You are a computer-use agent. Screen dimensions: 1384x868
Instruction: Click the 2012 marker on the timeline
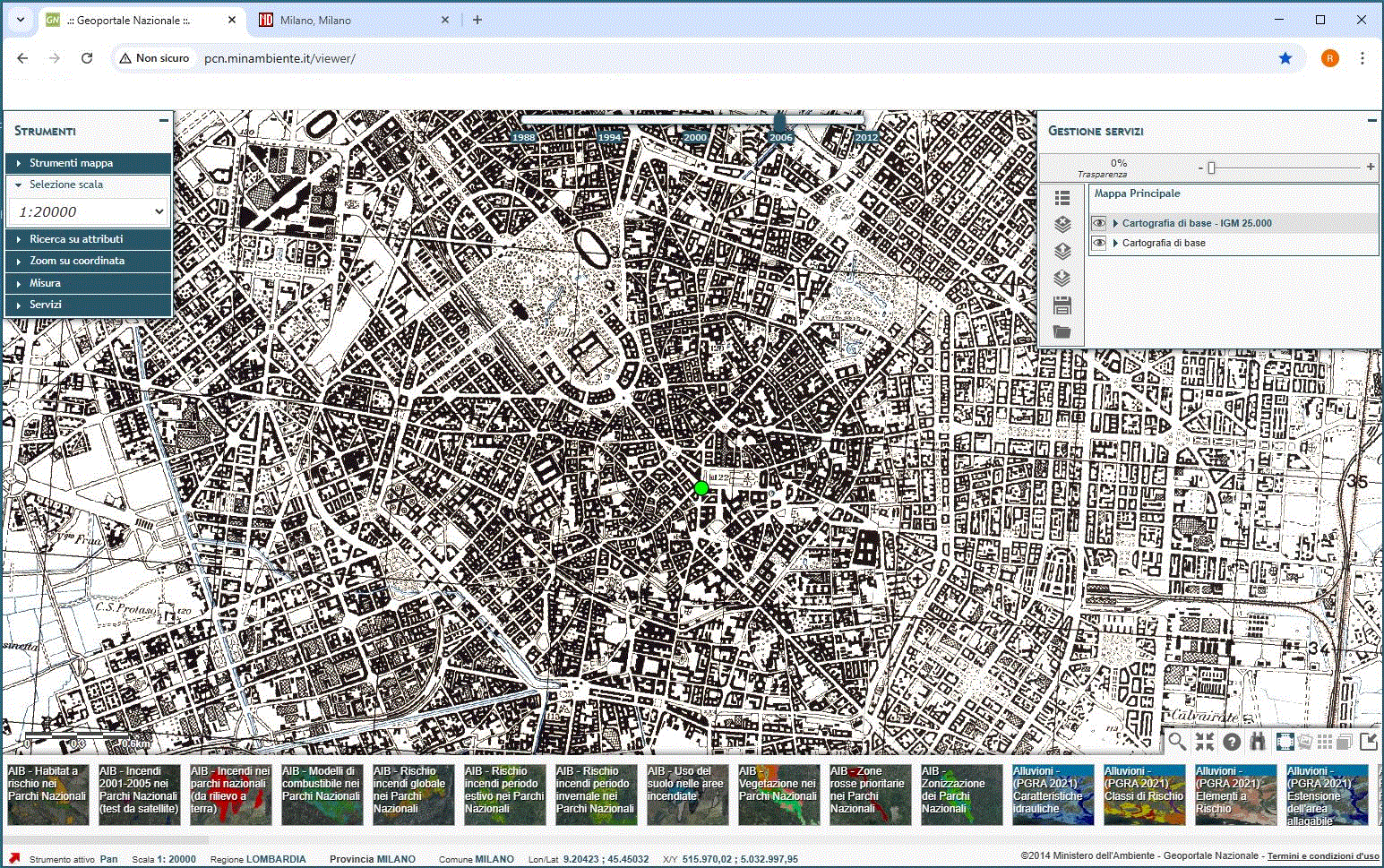click(866, 137)
